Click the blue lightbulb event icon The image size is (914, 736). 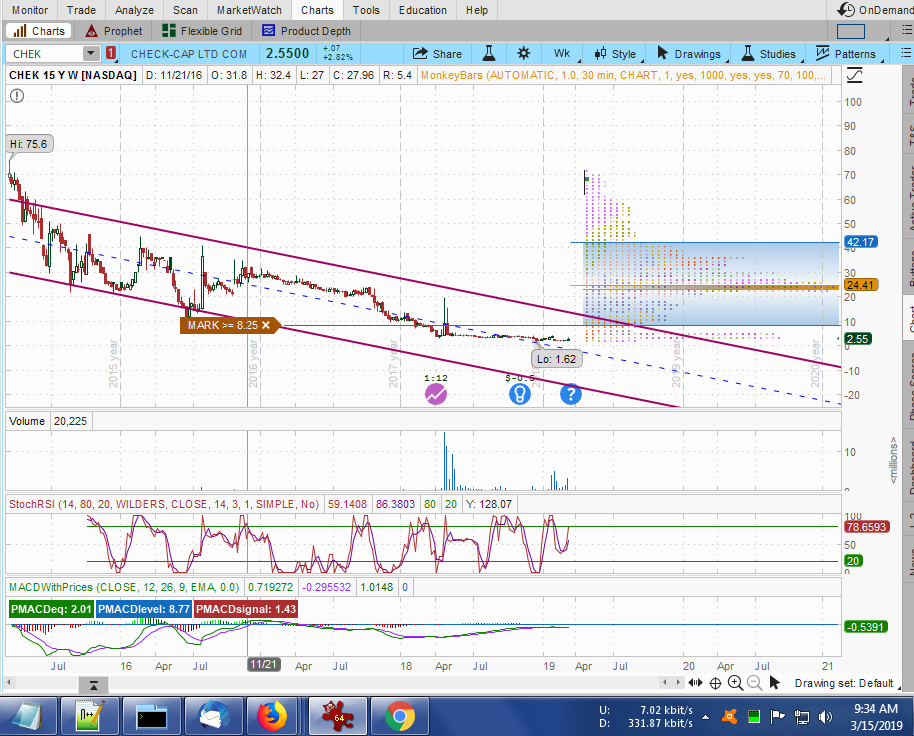tap(519, 394)
